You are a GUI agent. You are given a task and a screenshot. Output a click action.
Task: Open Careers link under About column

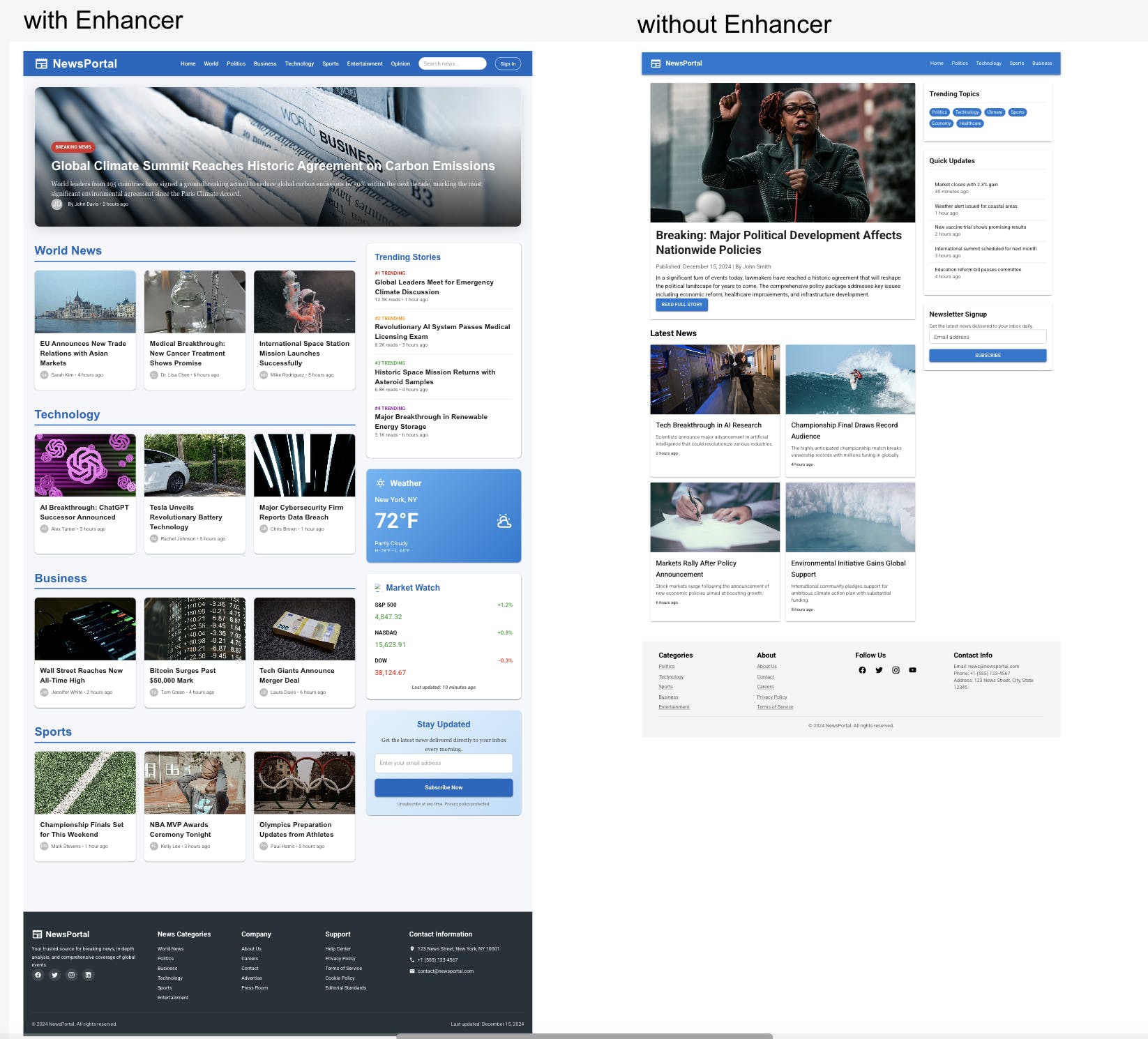[765, 687]
